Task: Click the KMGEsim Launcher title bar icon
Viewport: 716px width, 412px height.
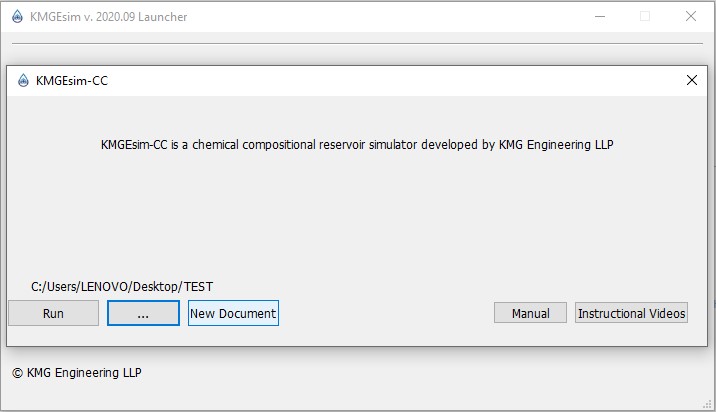Action: pyautogui.click(x=16, y=16)
